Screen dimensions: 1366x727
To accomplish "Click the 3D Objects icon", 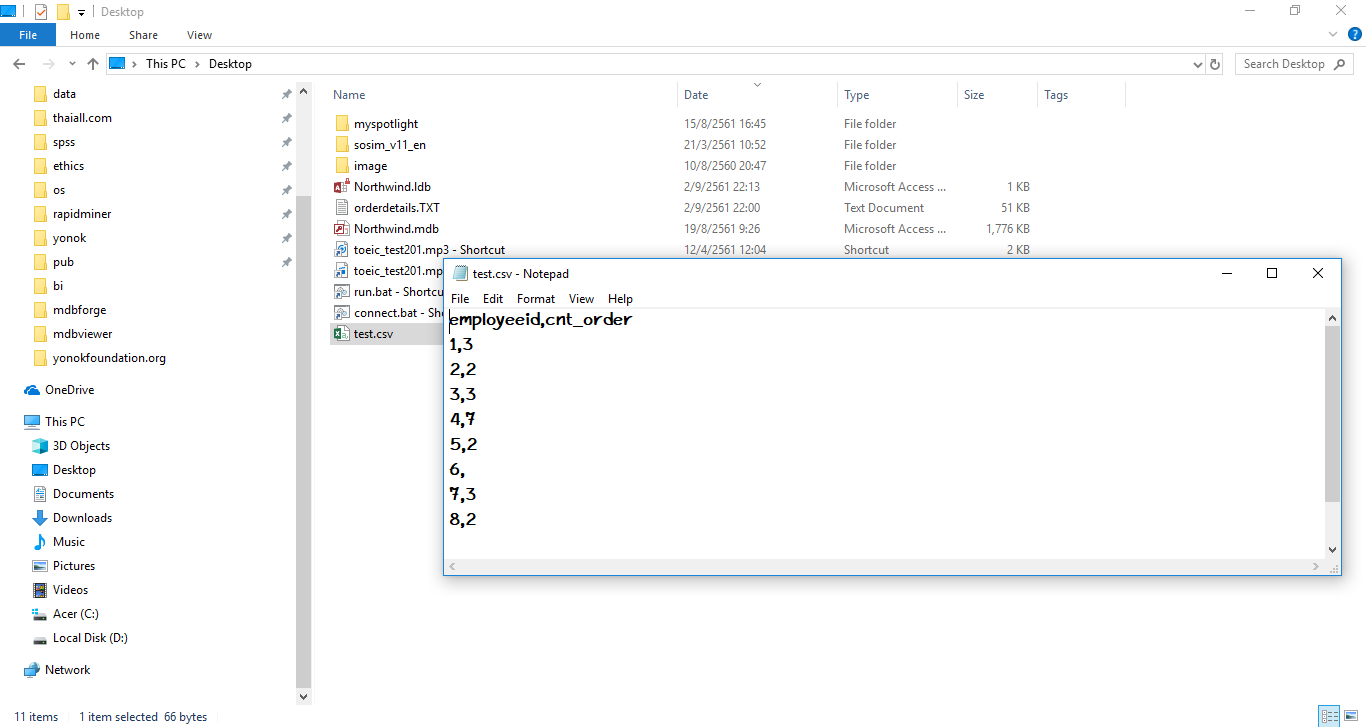I will point(40,446).
